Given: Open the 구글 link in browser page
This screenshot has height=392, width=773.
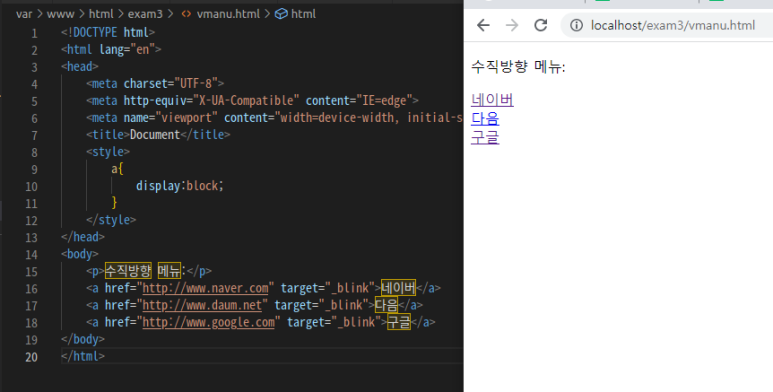Looking at the screenshot, I should point(485,138).
